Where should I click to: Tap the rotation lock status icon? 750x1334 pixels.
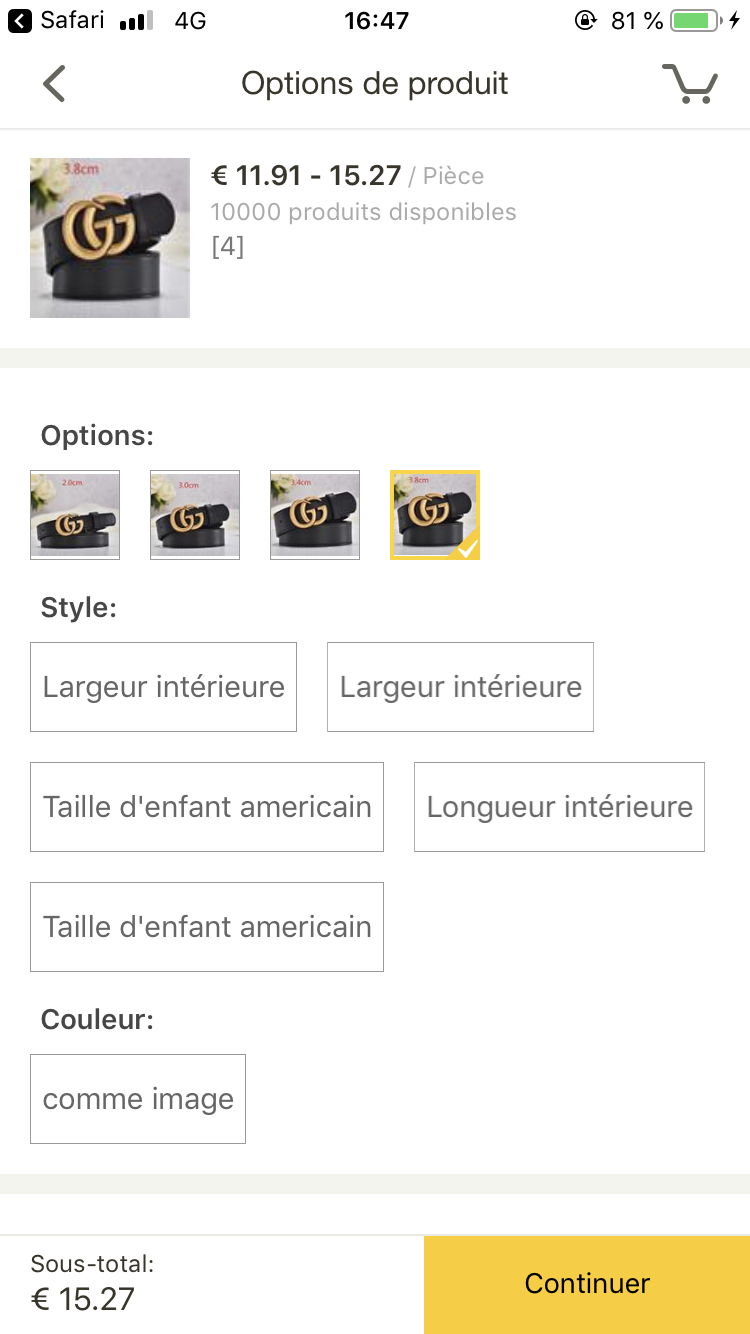(x=586, y=20)
